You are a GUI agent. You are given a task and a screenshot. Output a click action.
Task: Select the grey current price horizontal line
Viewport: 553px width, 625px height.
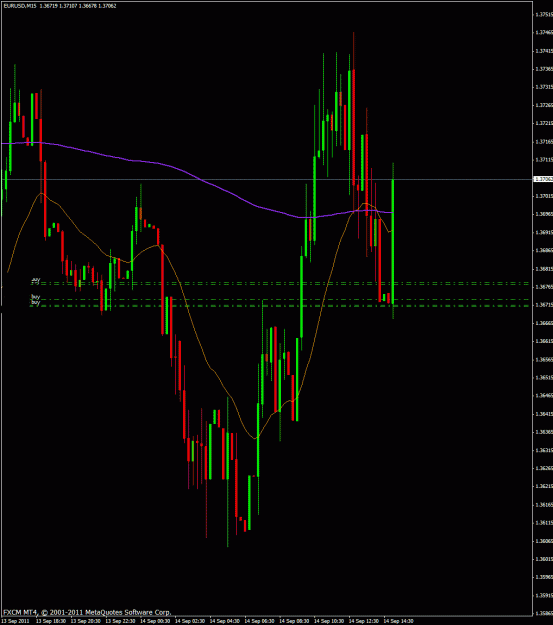tap(266, 179)
